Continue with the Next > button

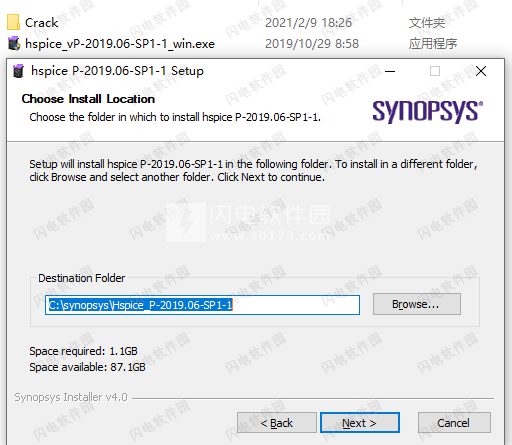point(360,423)
